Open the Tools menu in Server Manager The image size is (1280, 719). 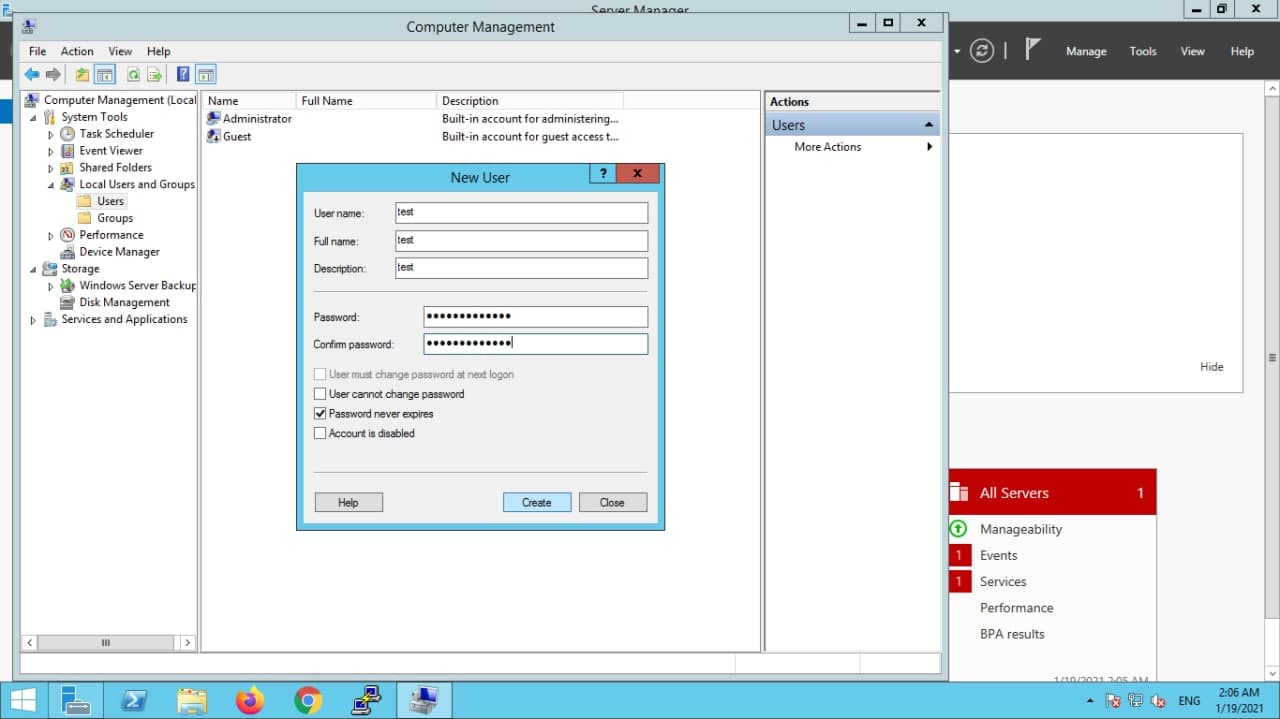(x=1142, y=51)
